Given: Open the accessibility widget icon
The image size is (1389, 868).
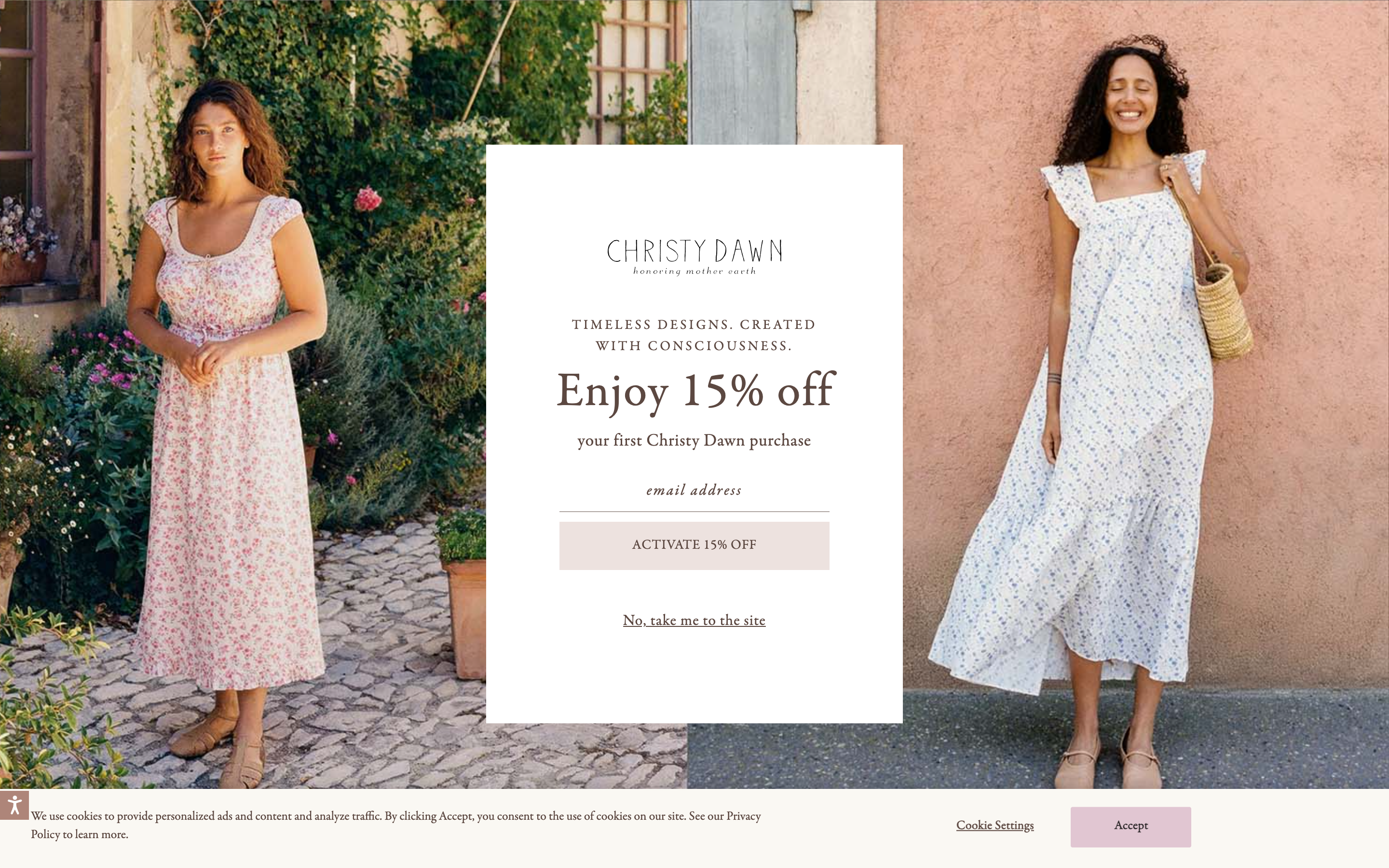Looking at the screenshot, I should click(14, 805).
